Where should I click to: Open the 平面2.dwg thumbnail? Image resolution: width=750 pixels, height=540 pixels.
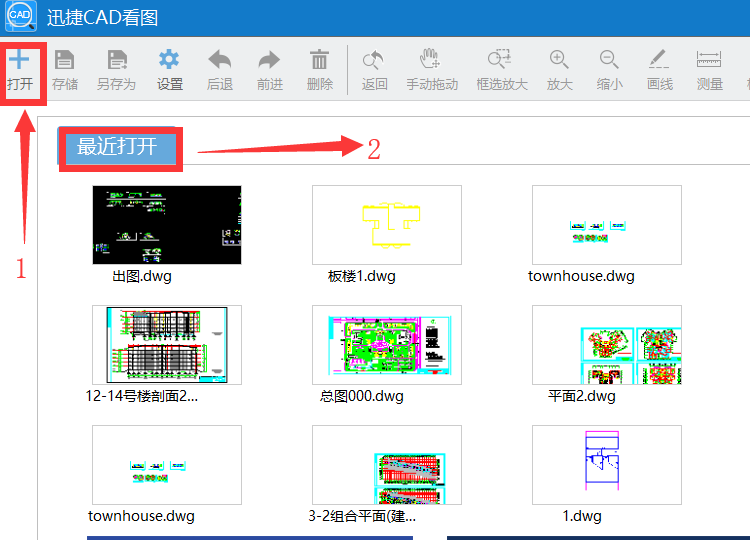(607, 345)
